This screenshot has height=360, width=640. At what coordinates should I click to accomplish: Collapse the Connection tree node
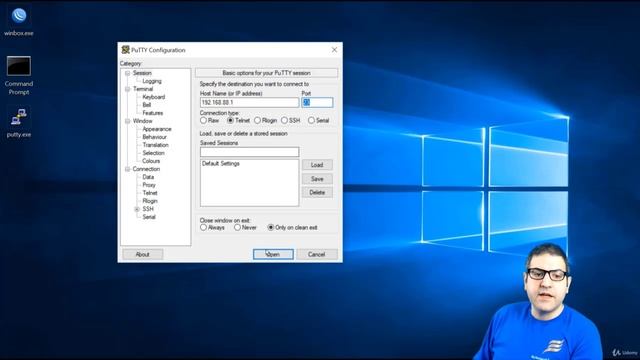point(127,169)
